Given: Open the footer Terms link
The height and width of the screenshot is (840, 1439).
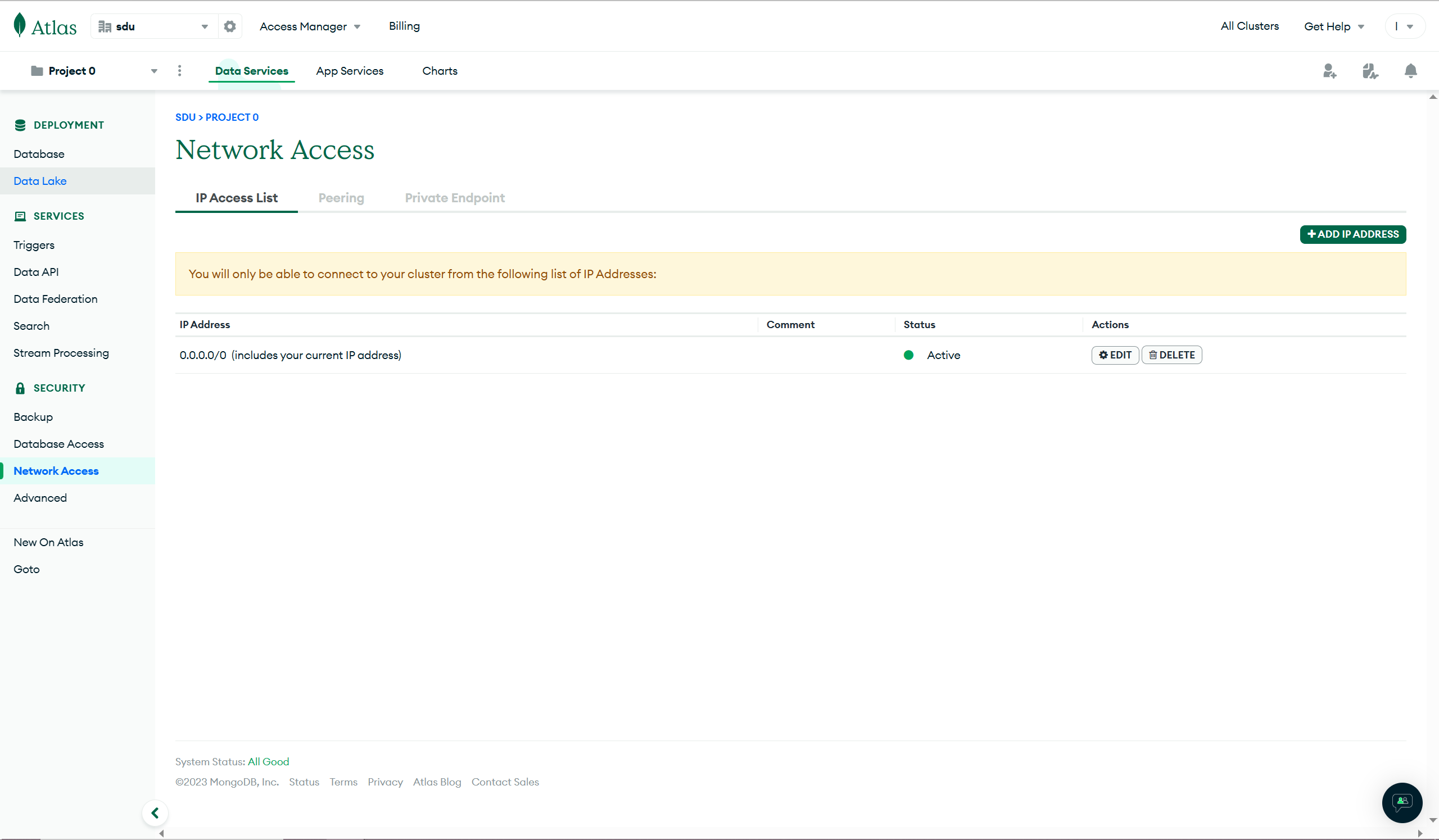Looking at the screenshot, I should [343, 782].
